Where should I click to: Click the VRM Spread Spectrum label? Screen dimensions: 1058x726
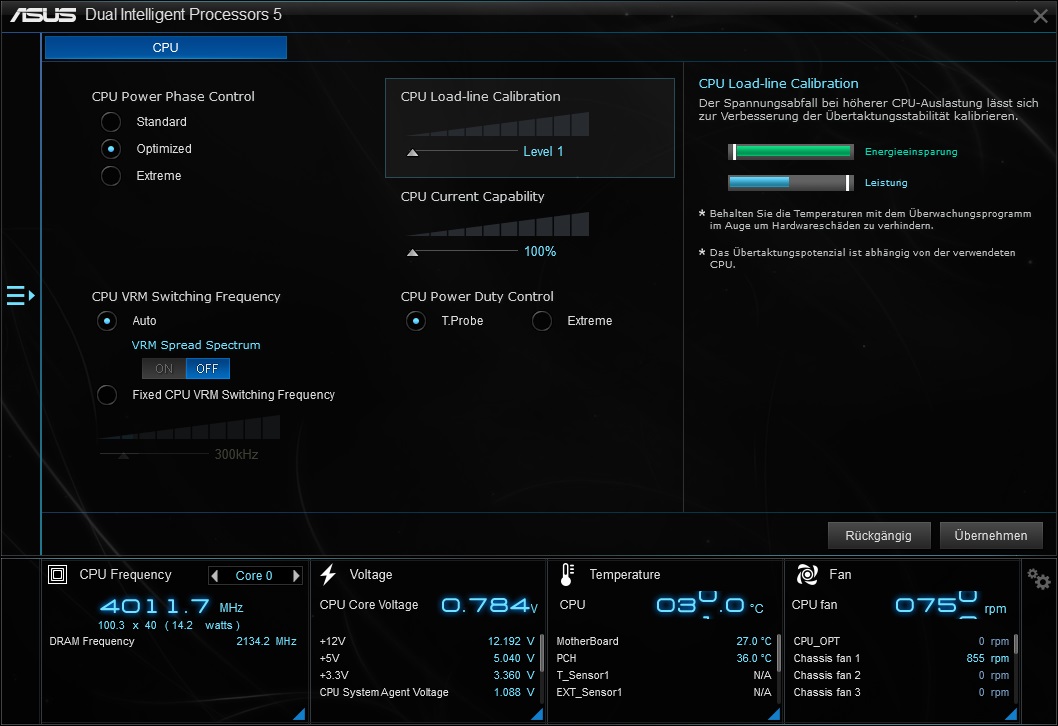196,345
